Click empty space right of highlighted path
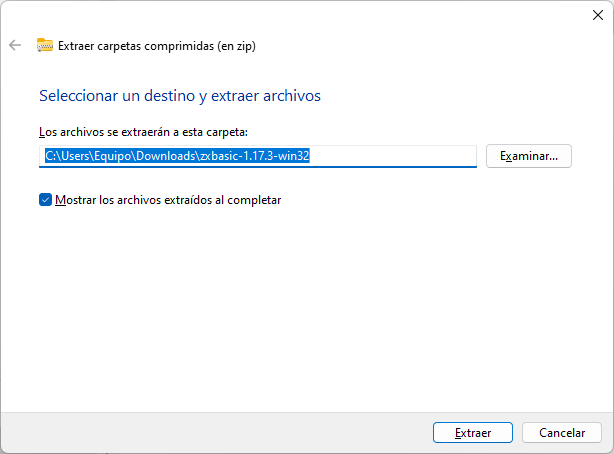 pyautogui.click(x=393, y=156)
